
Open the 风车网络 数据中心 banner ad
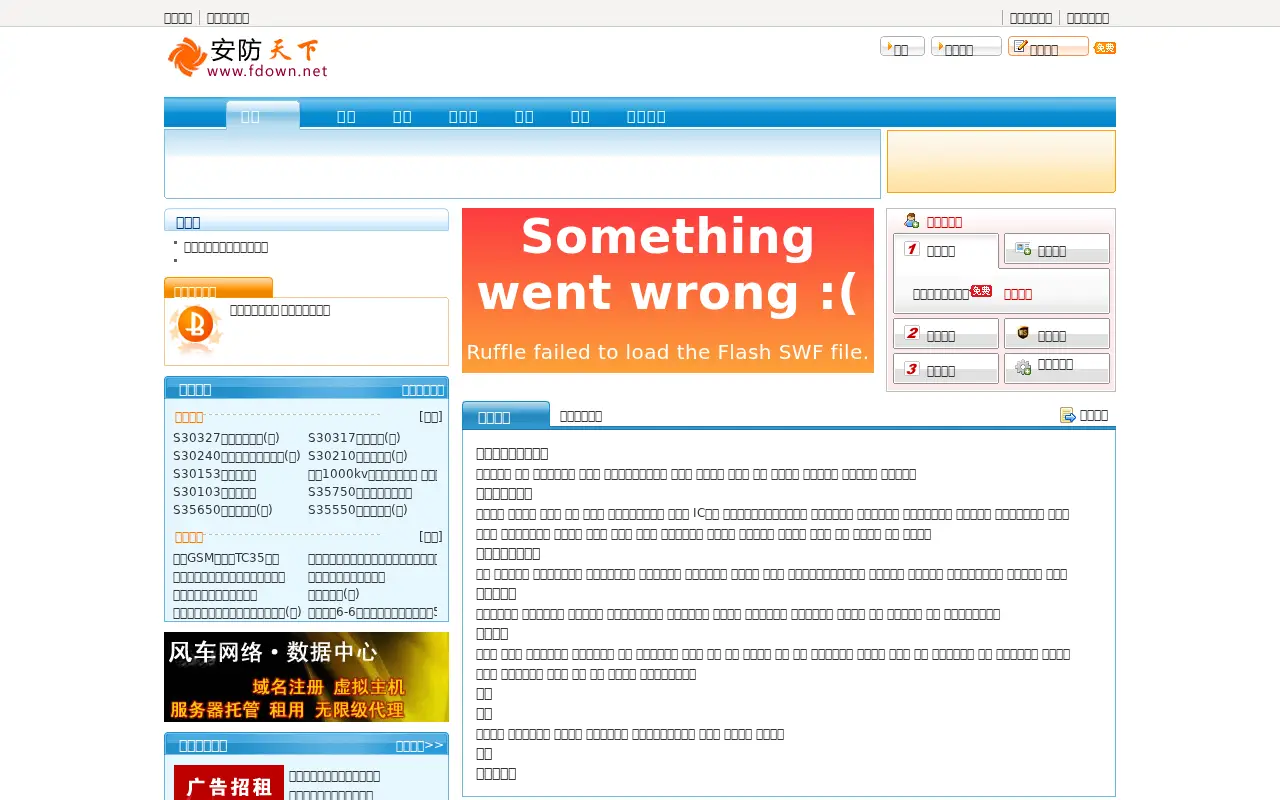click(306, 677)
